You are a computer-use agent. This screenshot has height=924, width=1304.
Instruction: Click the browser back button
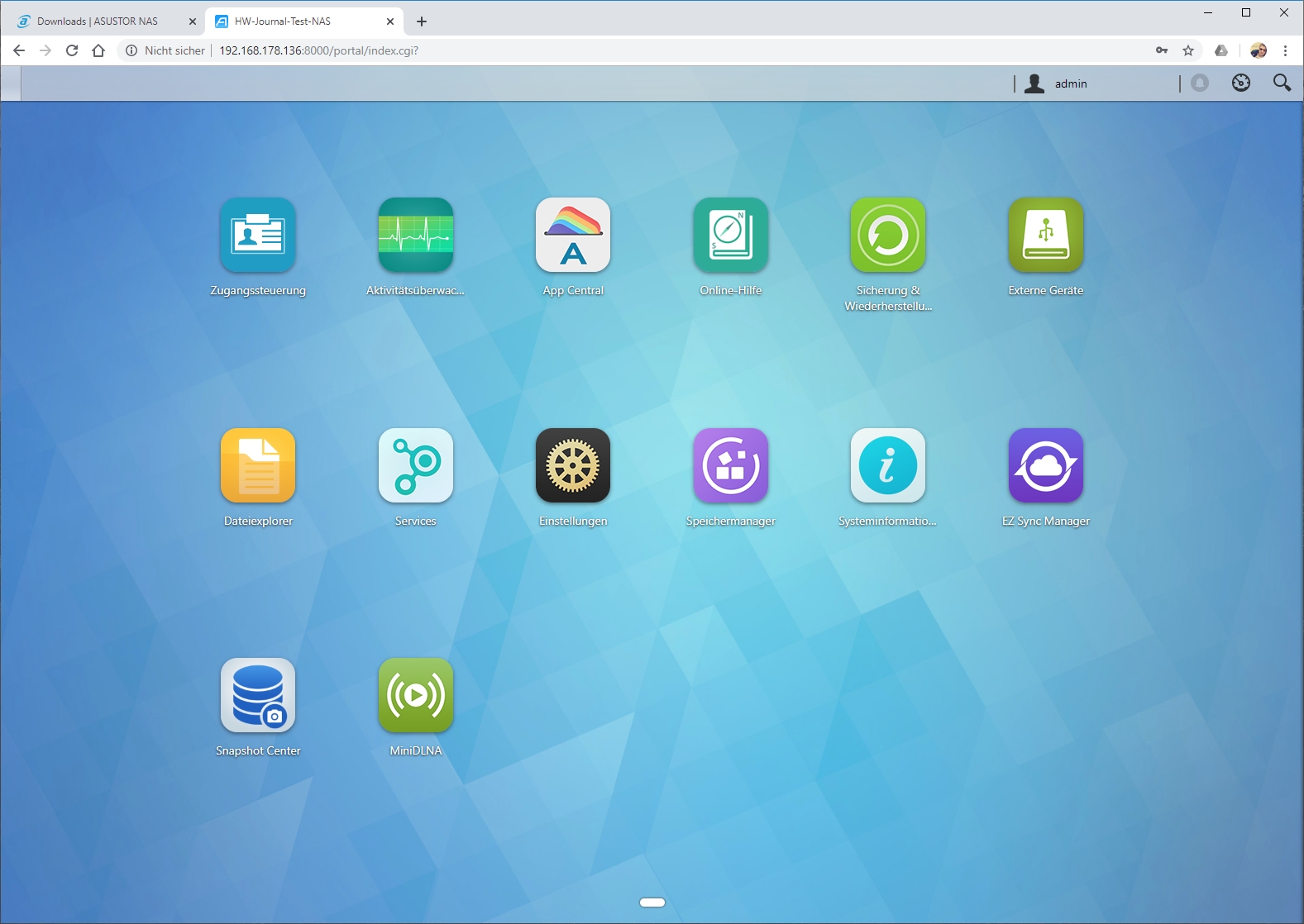point(19,50)
